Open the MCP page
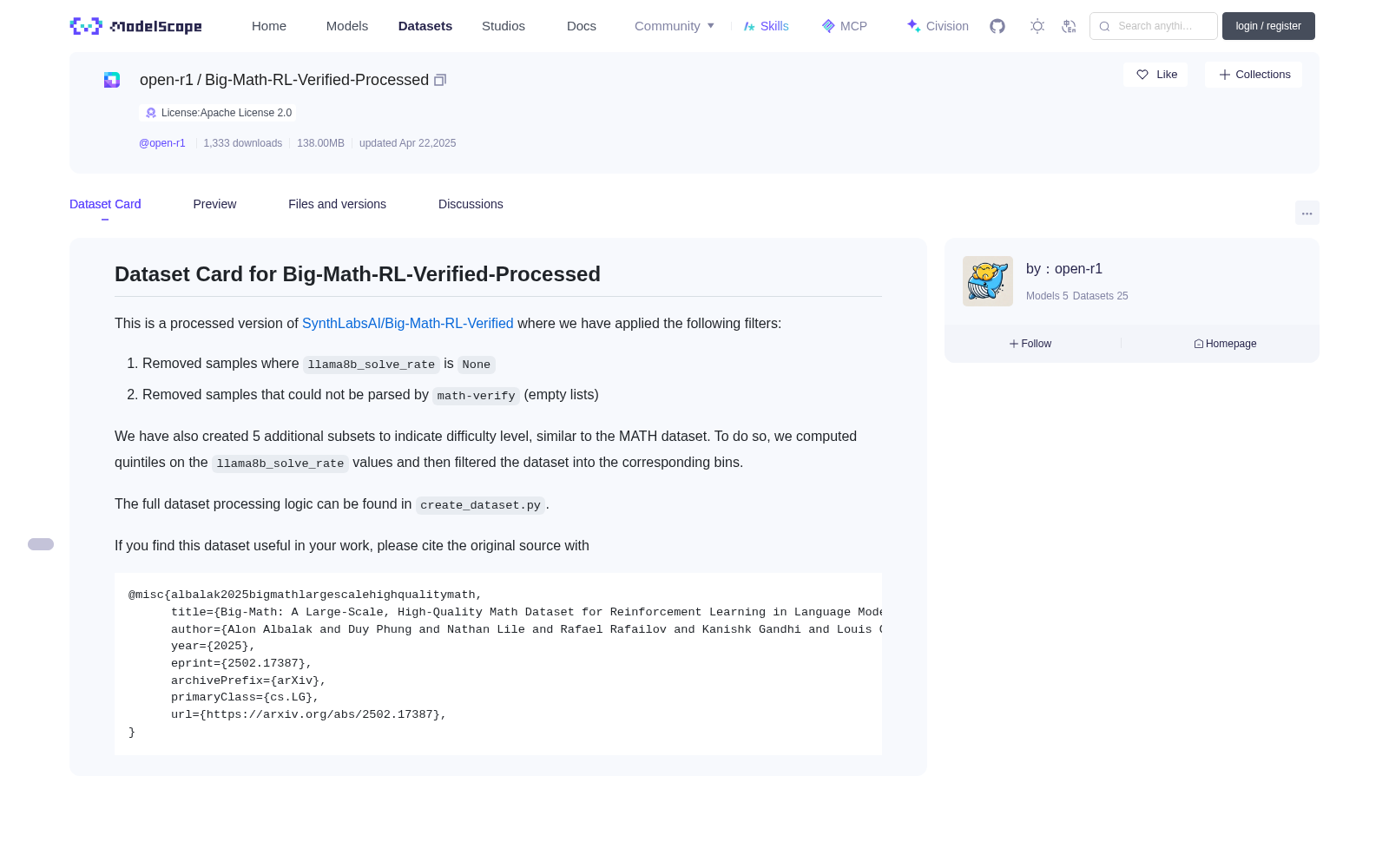 click(844, 26)
